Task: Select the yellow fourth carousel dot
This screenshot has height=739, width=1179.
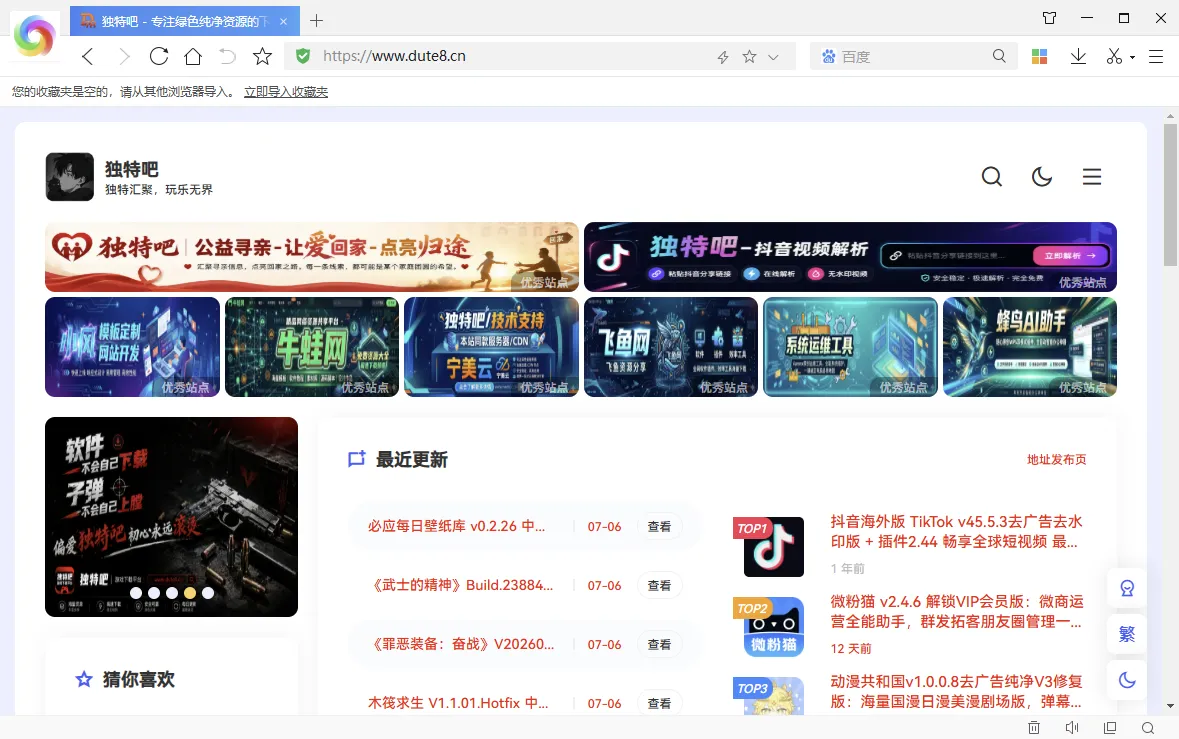Action: pyautogui.click(x=190, y=593)
